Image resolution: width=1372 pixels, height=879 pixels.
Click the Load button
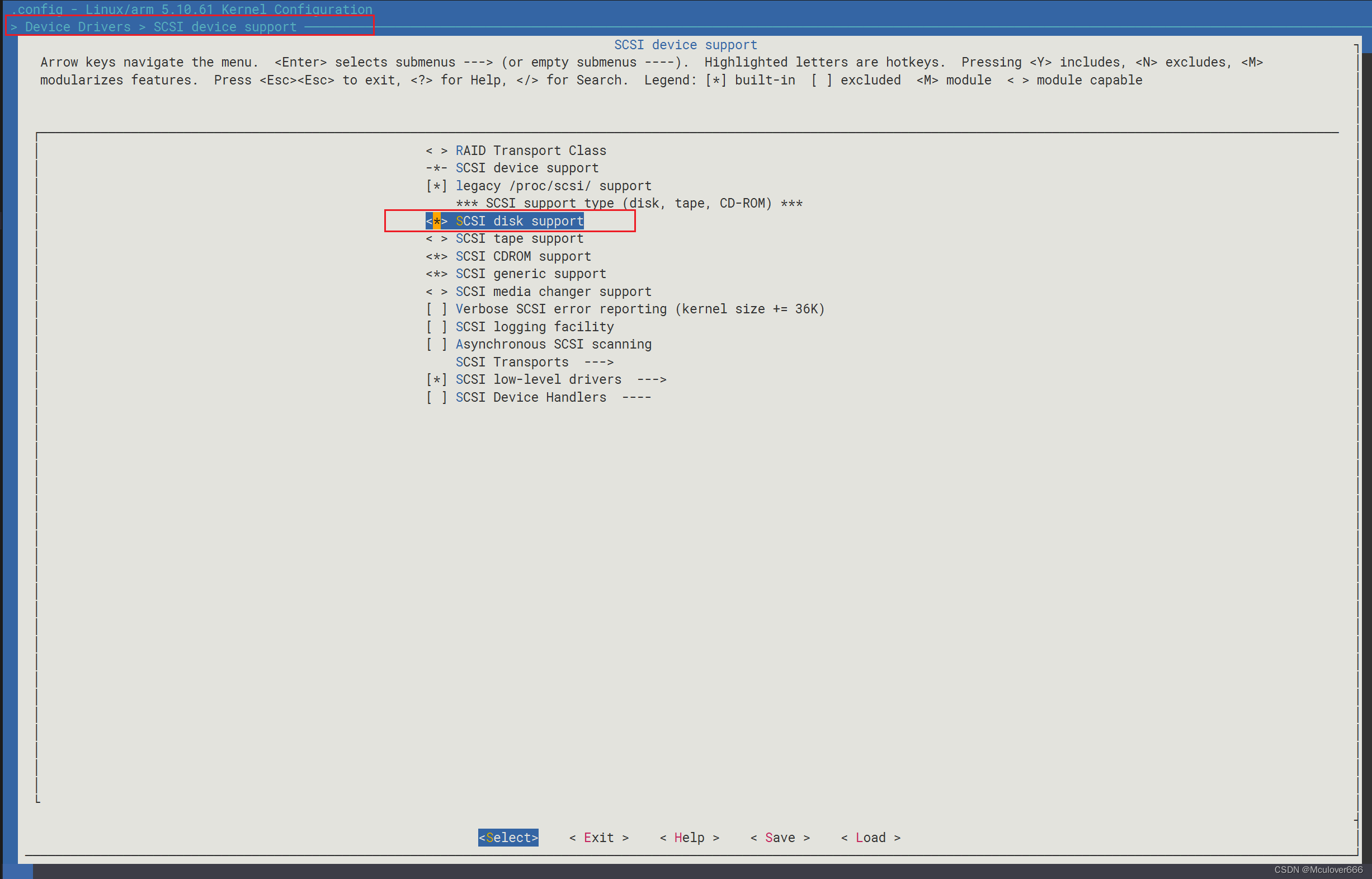pos(870,838)
